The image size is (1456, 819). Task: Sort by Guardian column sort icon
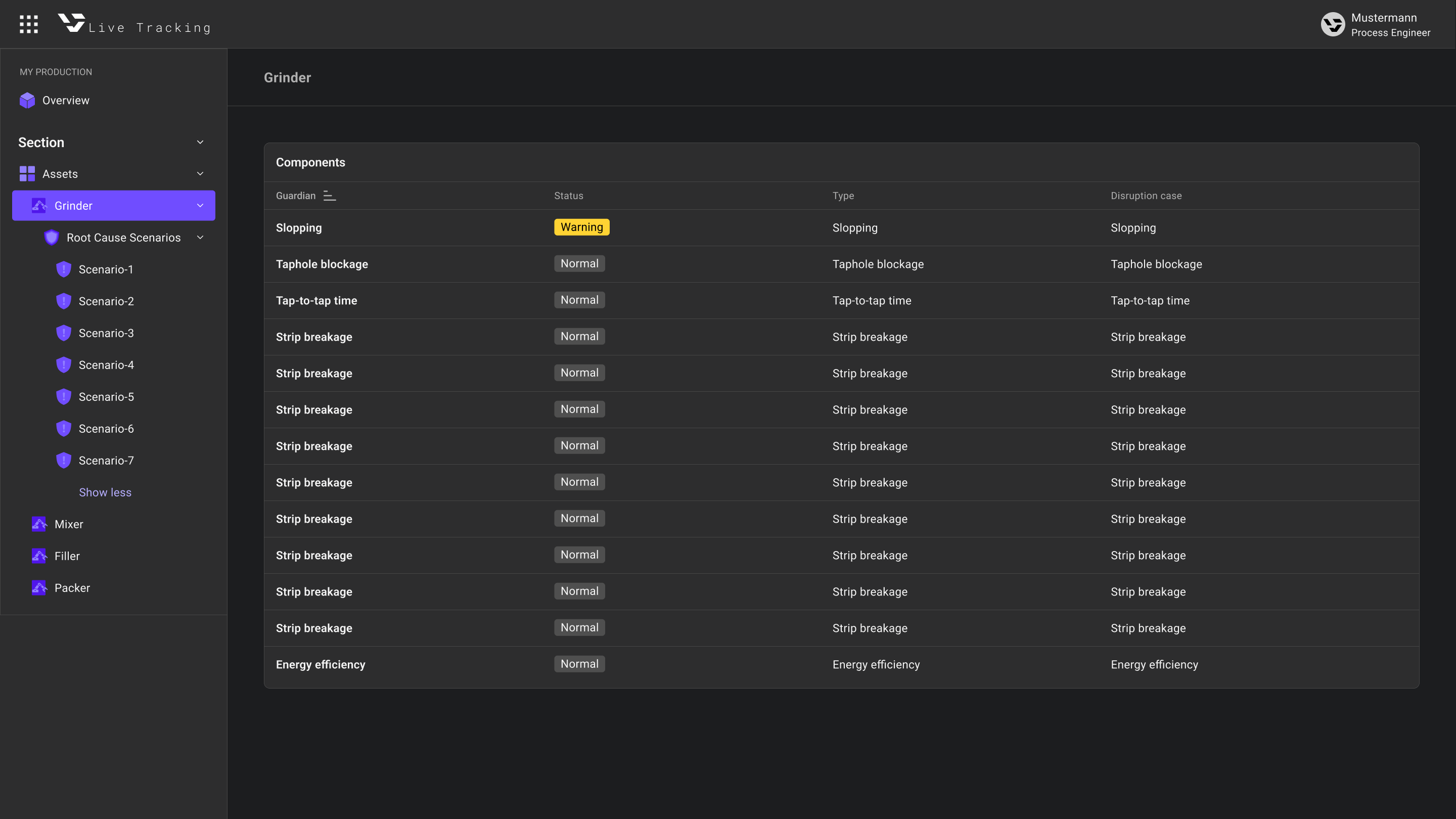[x=330, y=196]
